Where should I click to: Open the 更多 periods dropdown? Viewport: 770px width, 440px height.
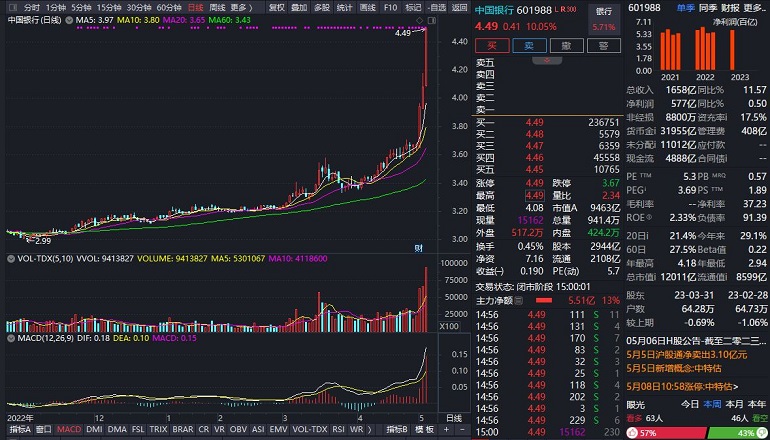point(241,7)
